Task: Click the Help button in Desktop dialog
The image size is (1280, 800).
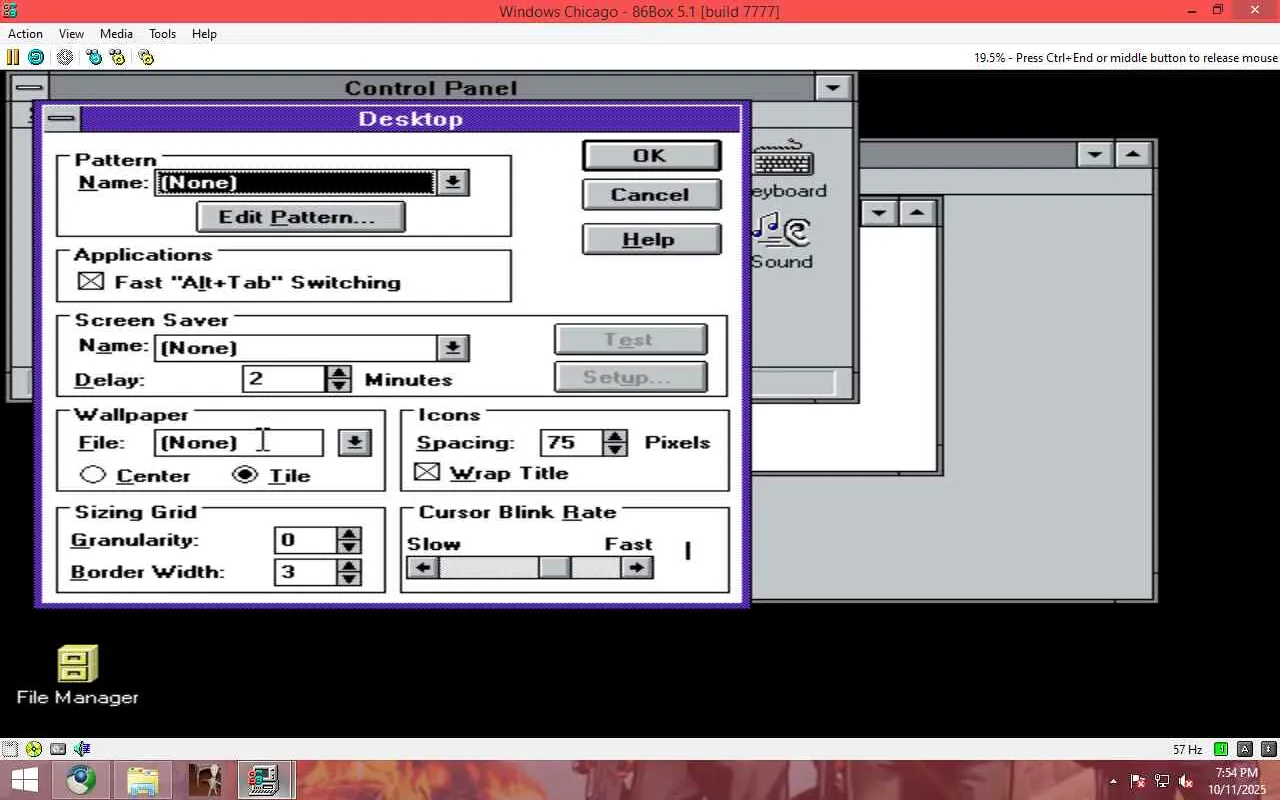Action: pyautogui.click(x=650, y=240)
